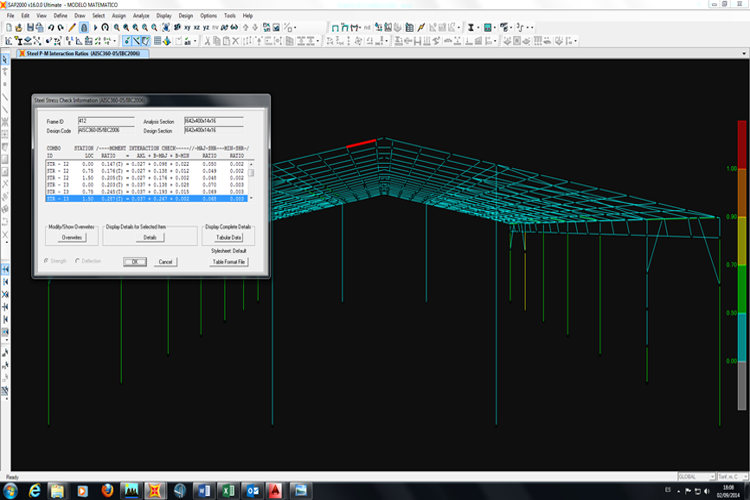Open Word from the taskbar

point(204,491)
